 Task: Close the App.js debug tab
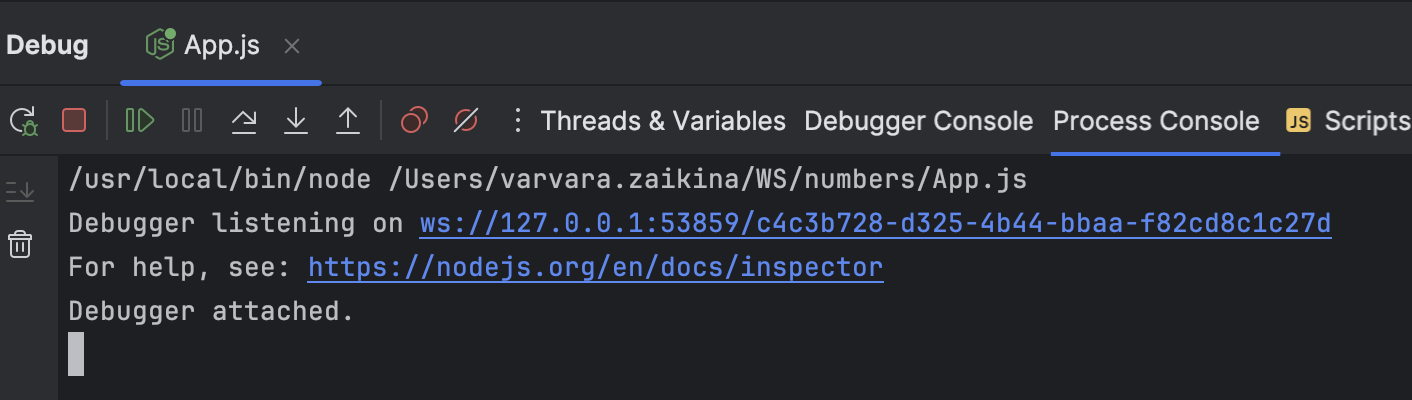pos(292,46)
